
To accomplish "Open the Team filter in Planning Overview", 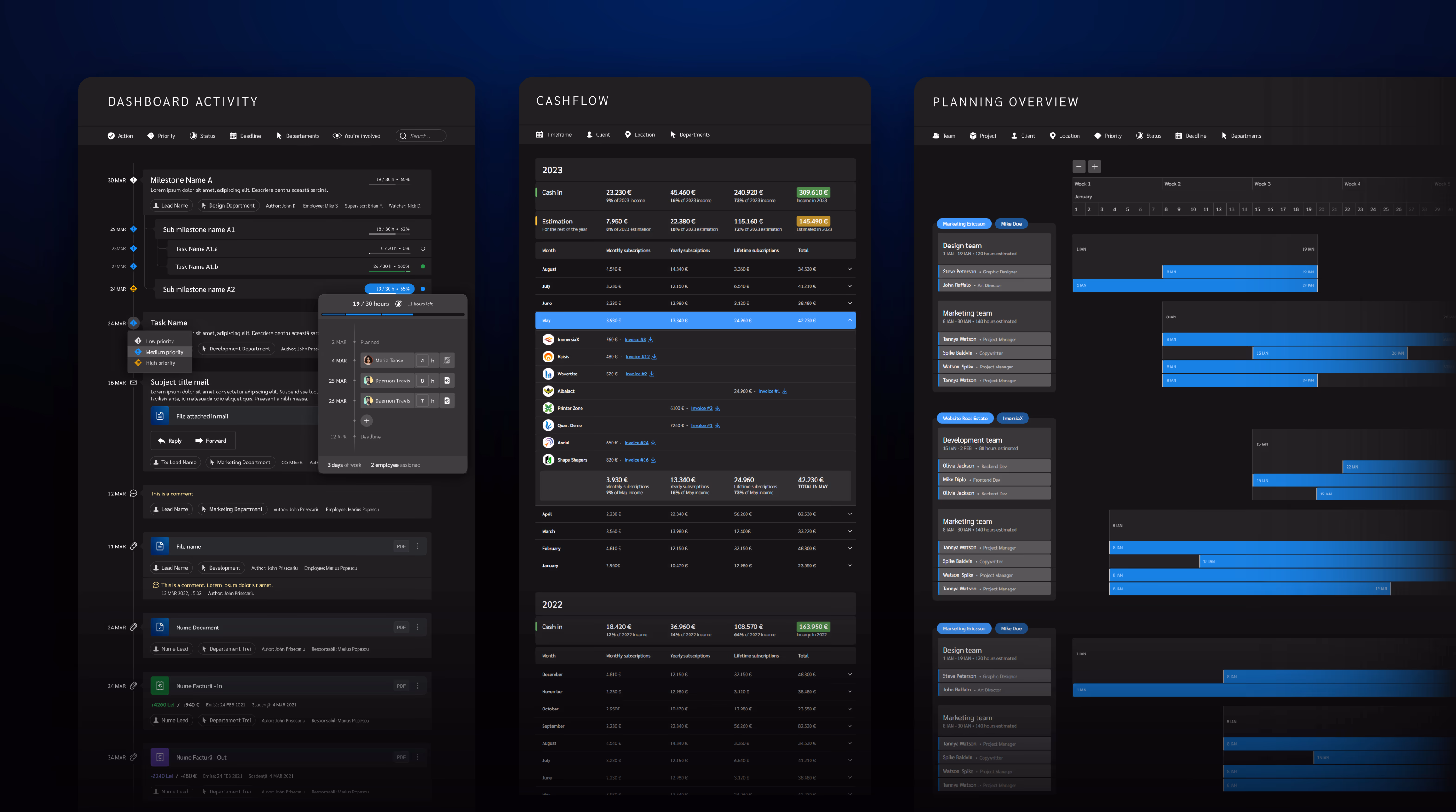I will 944,136.
